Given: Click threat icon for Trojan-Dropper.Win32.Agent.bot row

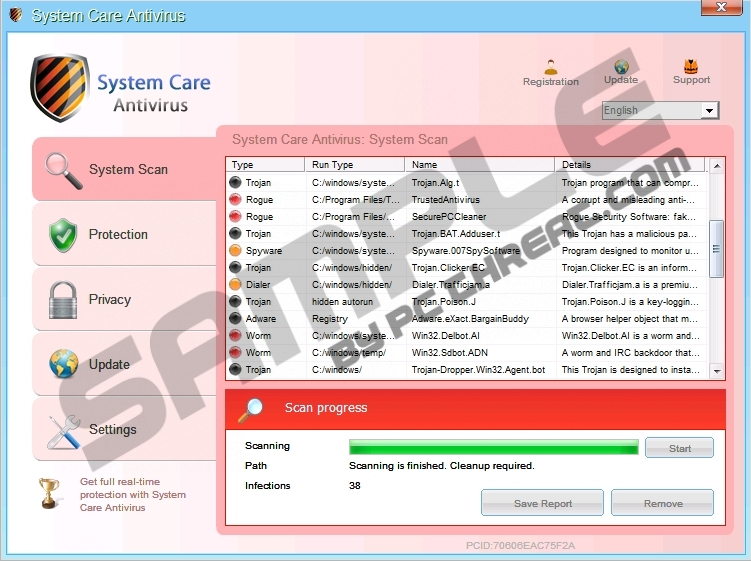Looking at the screenshot, I should tap(235, 369).
